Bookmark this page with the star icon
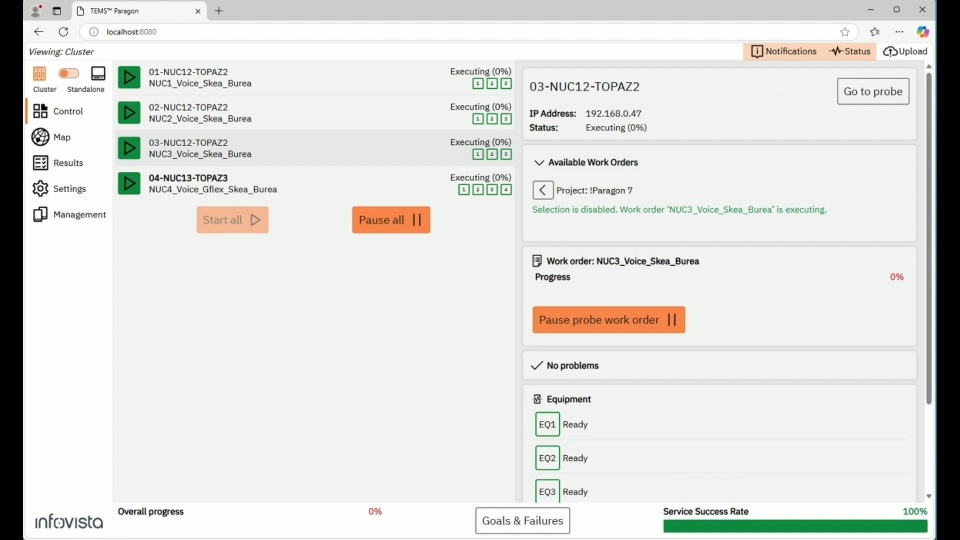Screen dimensions: 960x540 (845, 32)
